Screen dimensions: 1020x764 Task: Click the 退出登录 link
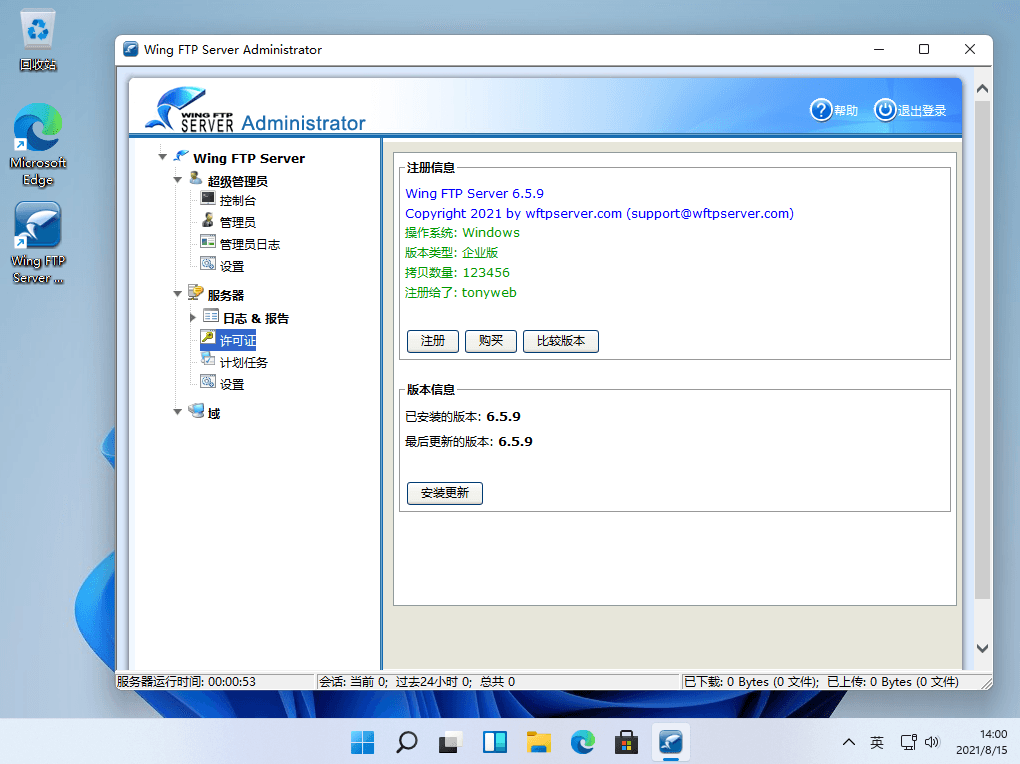pyautogui.click(x=922, y=111)
